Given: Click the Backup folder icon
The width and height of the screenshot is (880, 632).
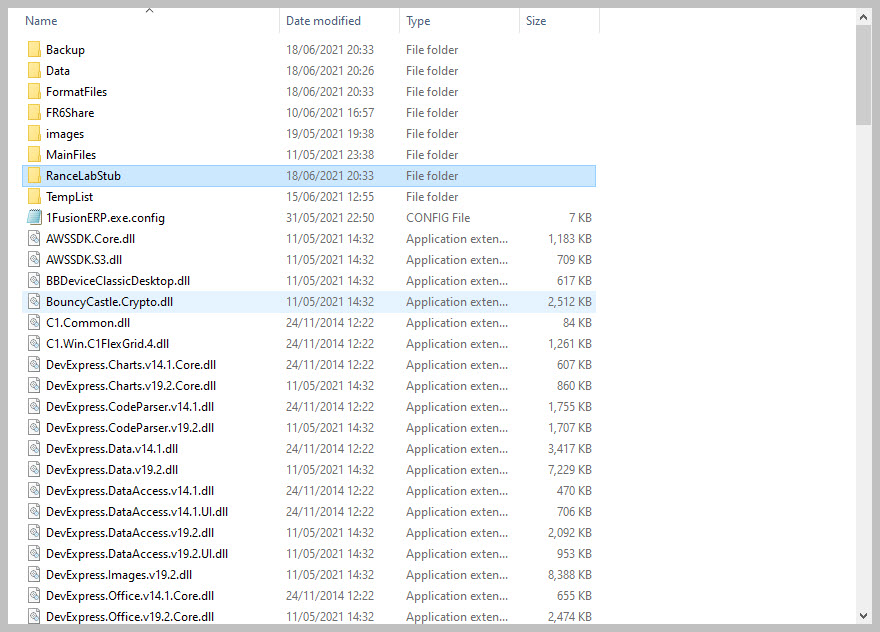Looking at the screenshot, I should (34, 49).
